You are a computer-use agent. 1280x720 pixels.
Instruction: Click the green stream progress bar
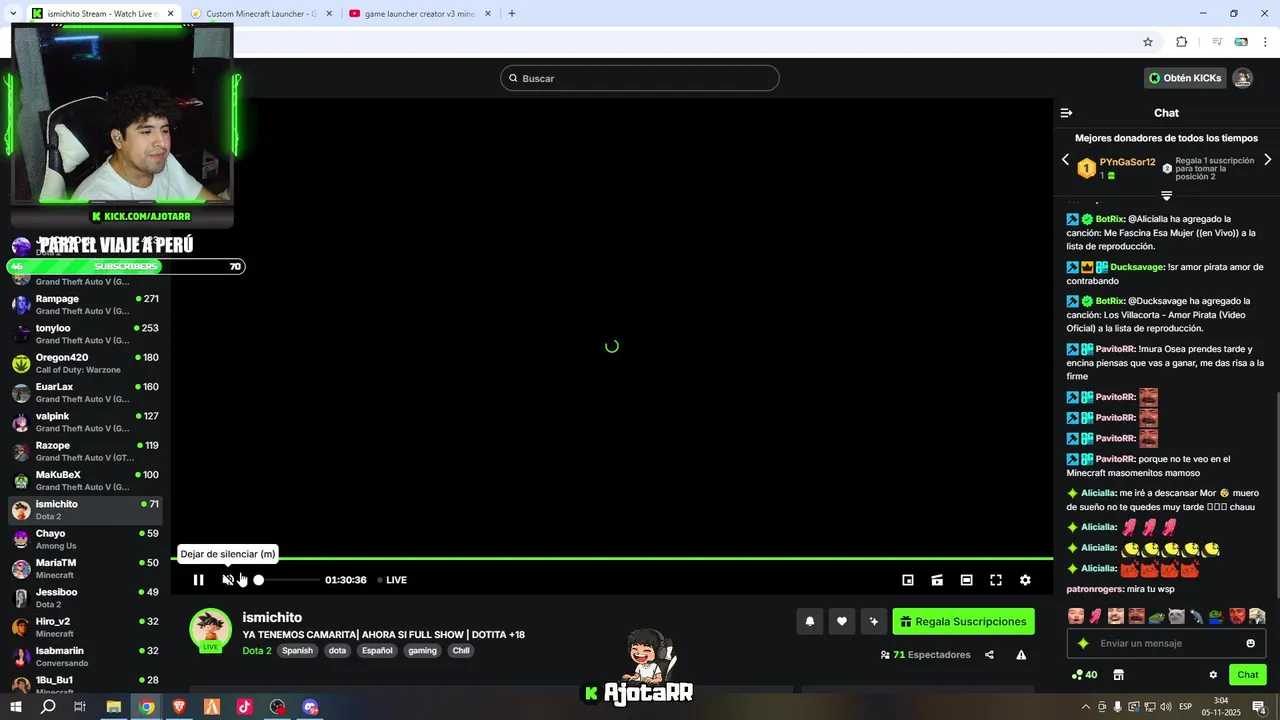point(612,558)
